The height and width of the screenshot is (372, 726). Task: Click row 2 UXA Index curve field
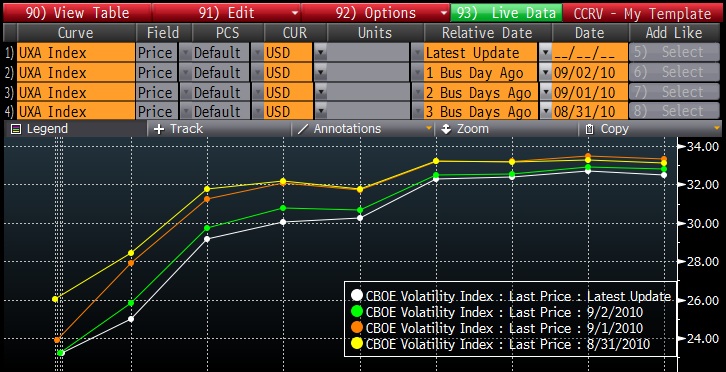pos(76,72)
